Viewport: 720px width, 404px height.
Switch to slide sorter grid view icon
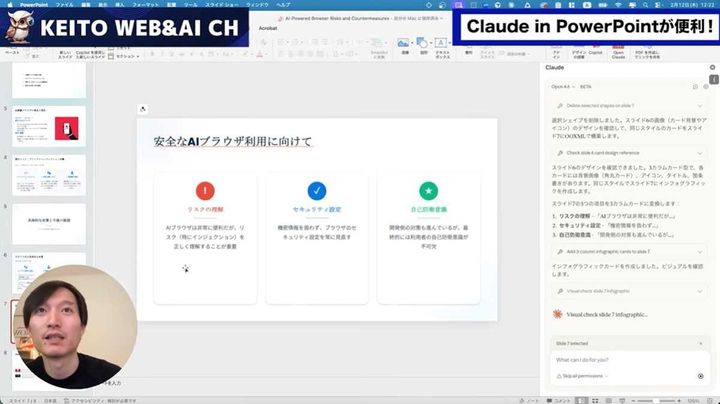(x=595, y=401)
